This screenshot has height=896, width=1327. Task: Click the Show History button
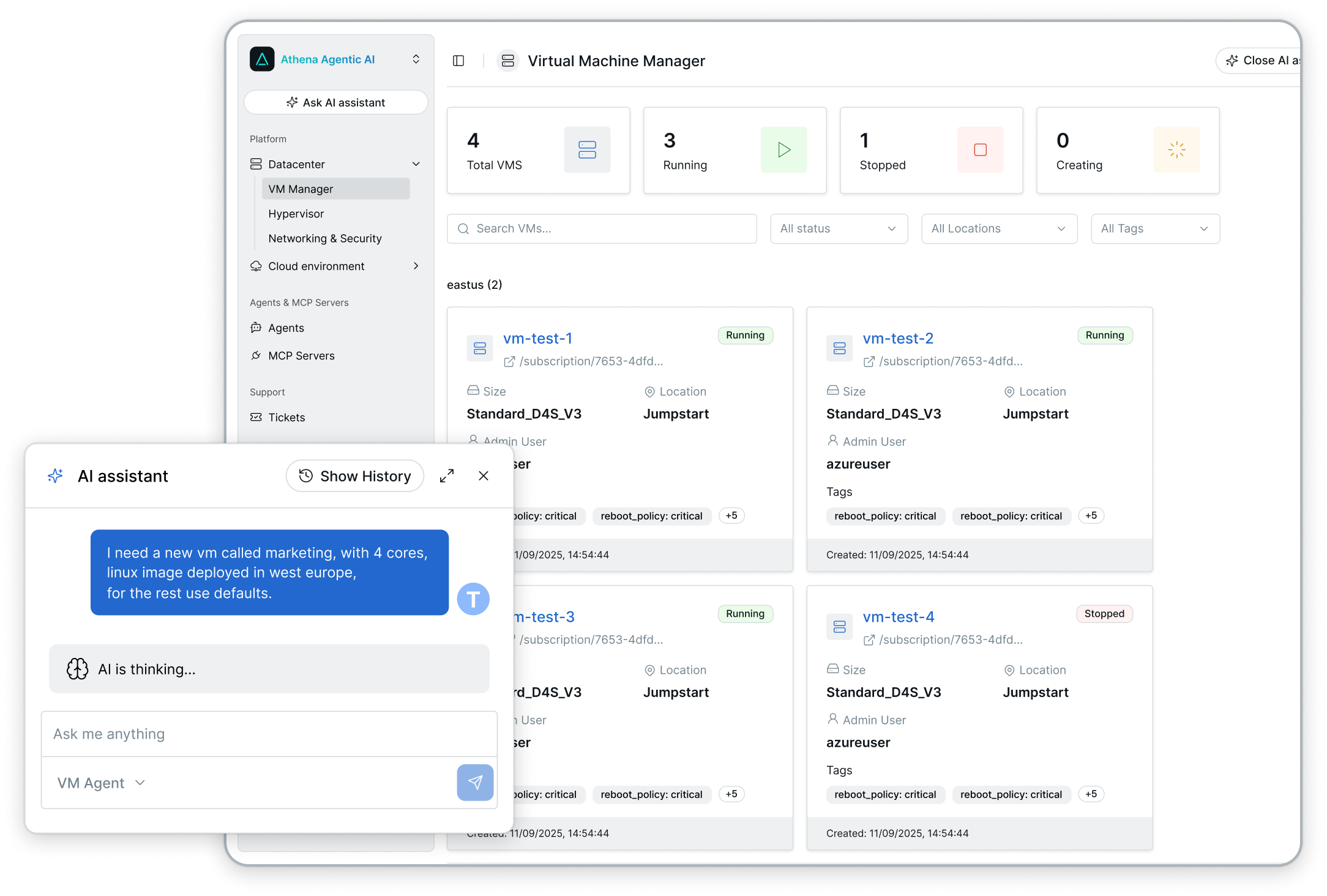point(355,476)
